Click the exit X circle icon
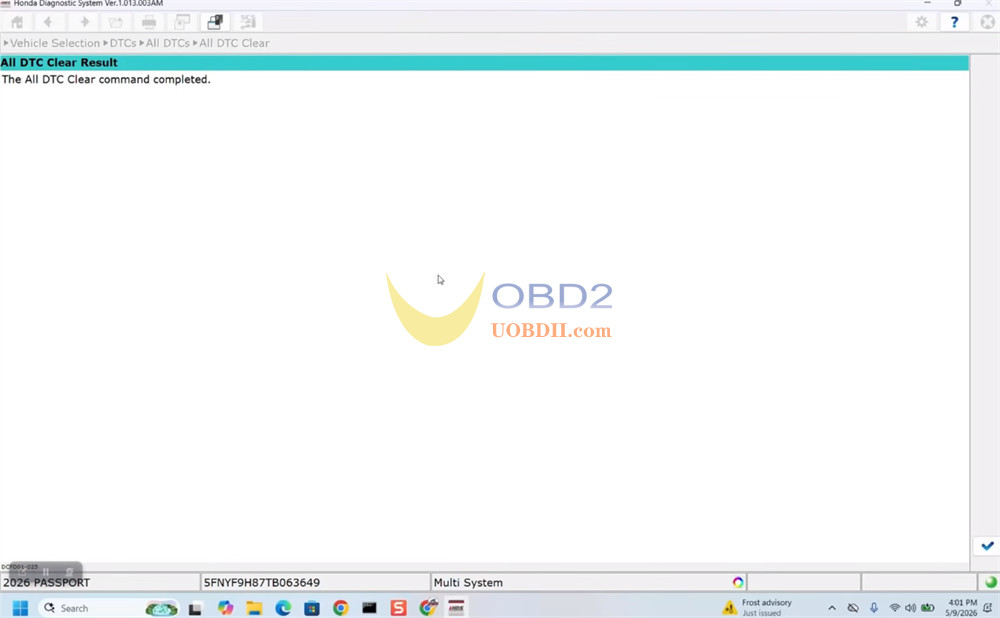 tap(987, 22)
